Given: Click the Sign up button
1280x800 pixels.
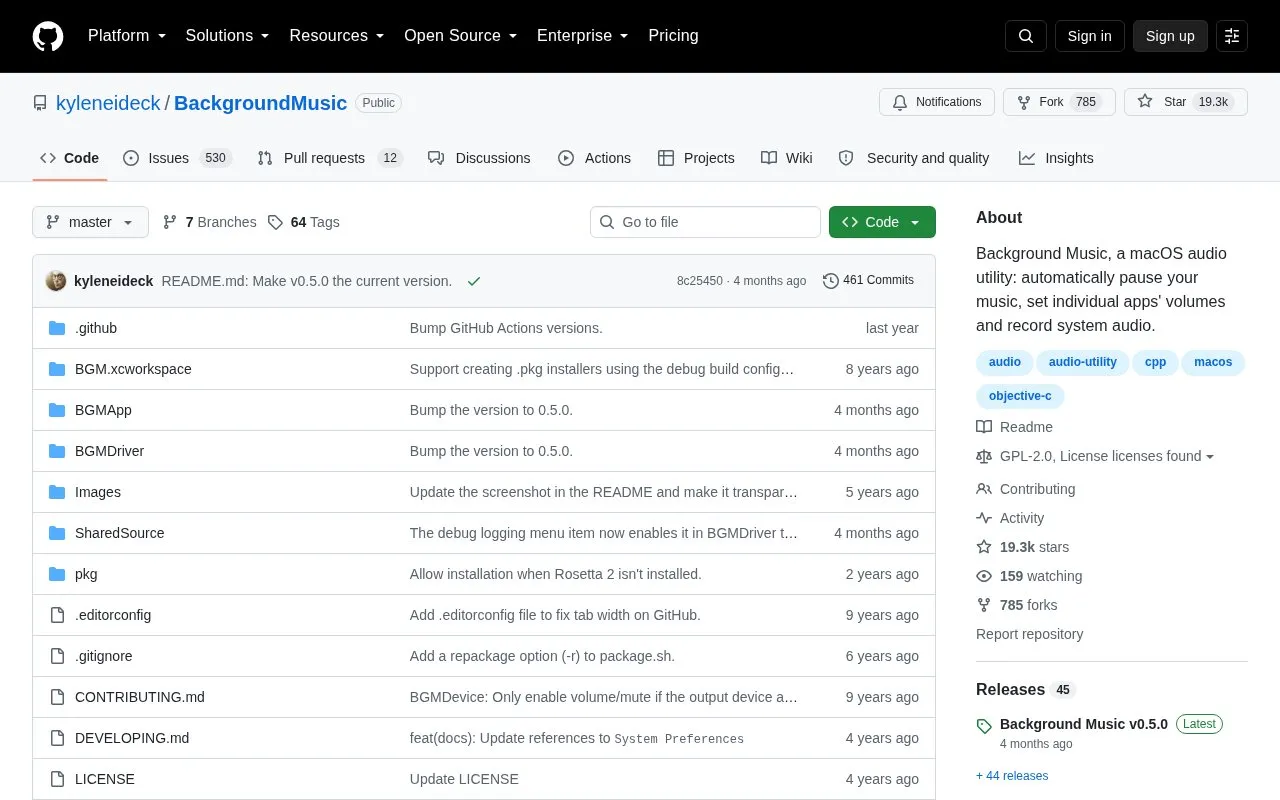Looking at the screenshot, I should coord(1170,36).
